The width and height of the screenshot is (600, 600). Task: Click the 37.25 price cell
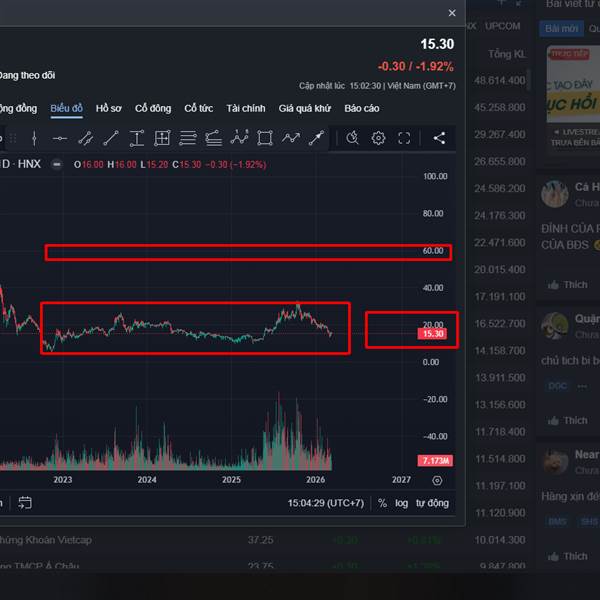pyautogui.click(x=260, y=540)
